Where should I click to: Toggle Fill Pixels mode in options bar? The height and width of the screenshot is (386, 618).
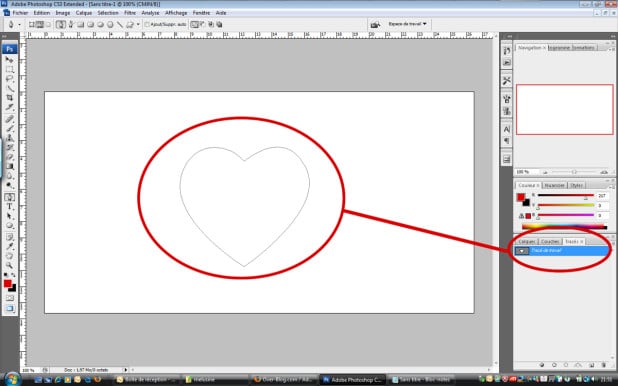48,24
